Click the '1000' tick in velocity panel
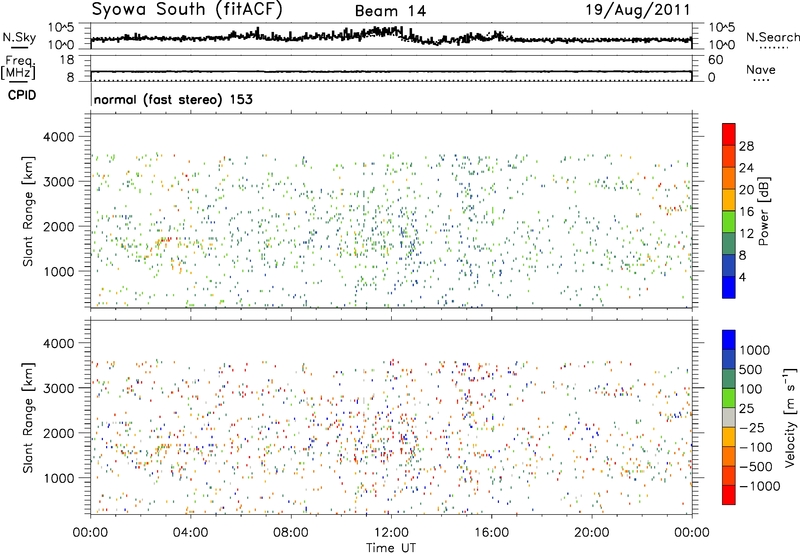Viewport: 800px width, 554px height. click(59, 478)
